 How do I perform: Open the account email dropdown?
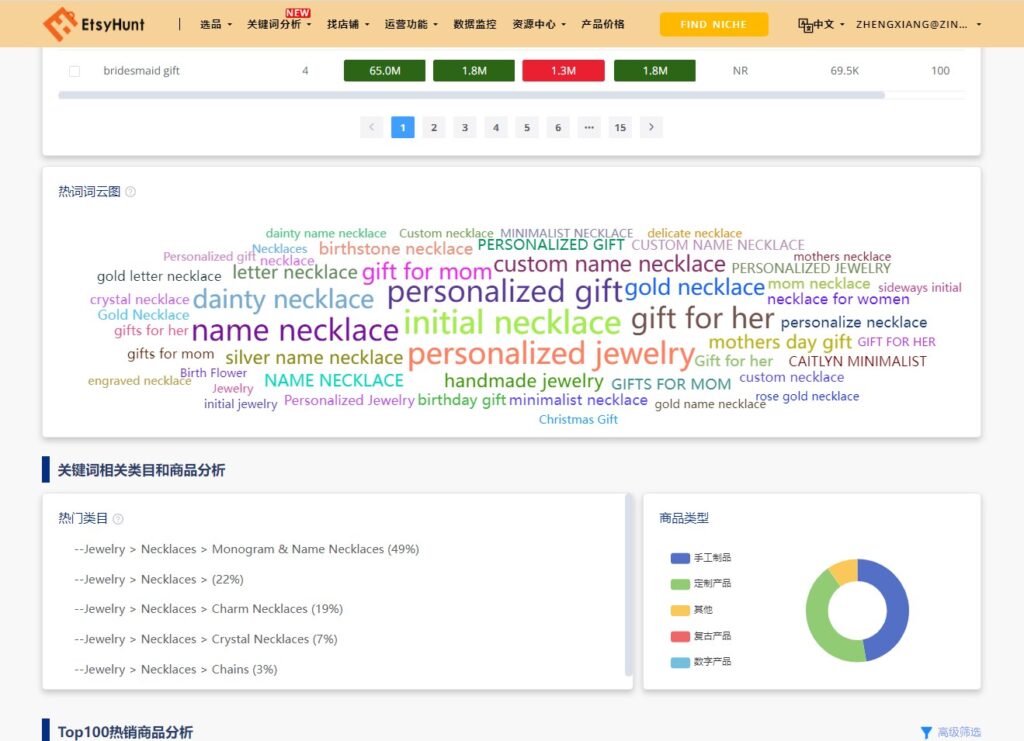pos(918,24)
